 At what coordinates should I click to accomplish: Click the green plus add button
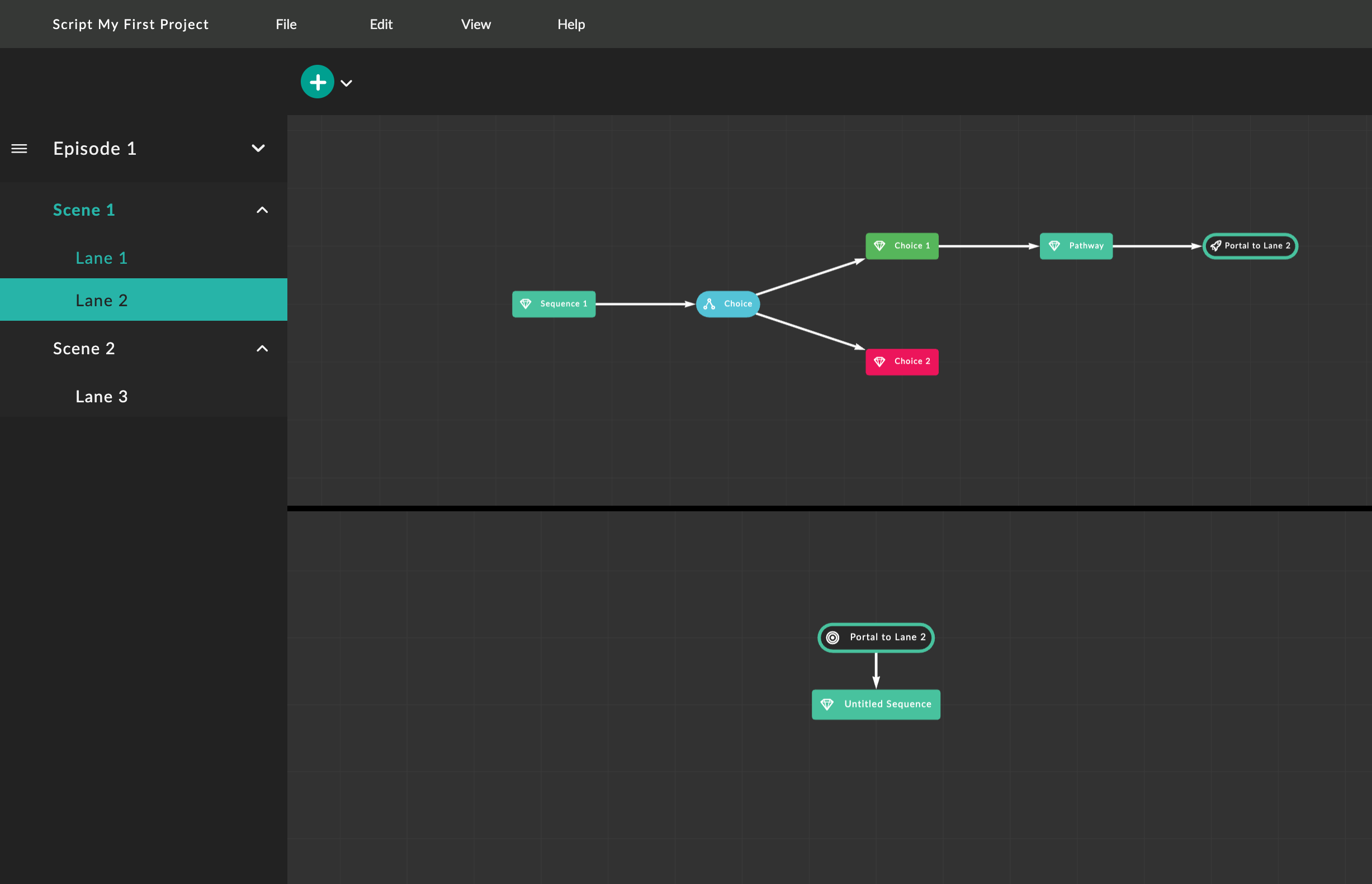317,82
